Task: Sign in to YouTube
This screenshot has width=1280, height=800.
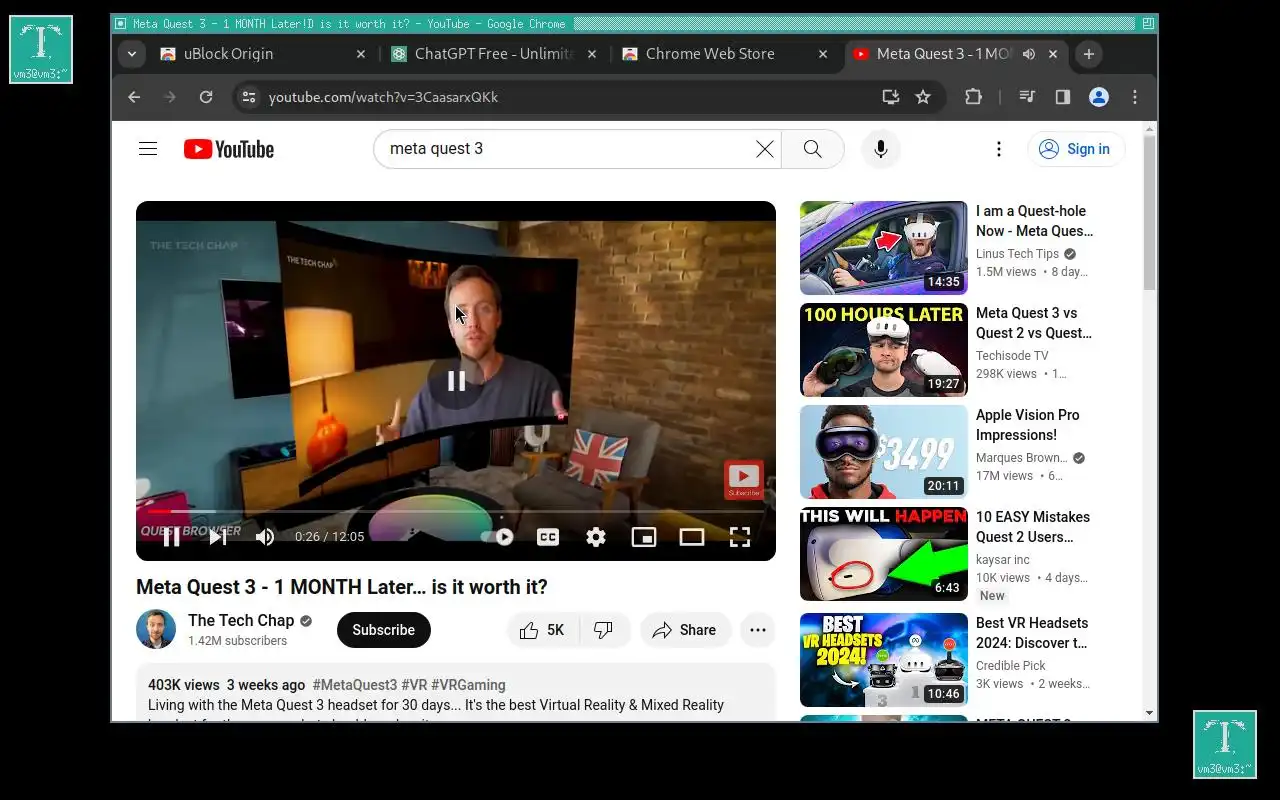Action: click(1076, 149)
